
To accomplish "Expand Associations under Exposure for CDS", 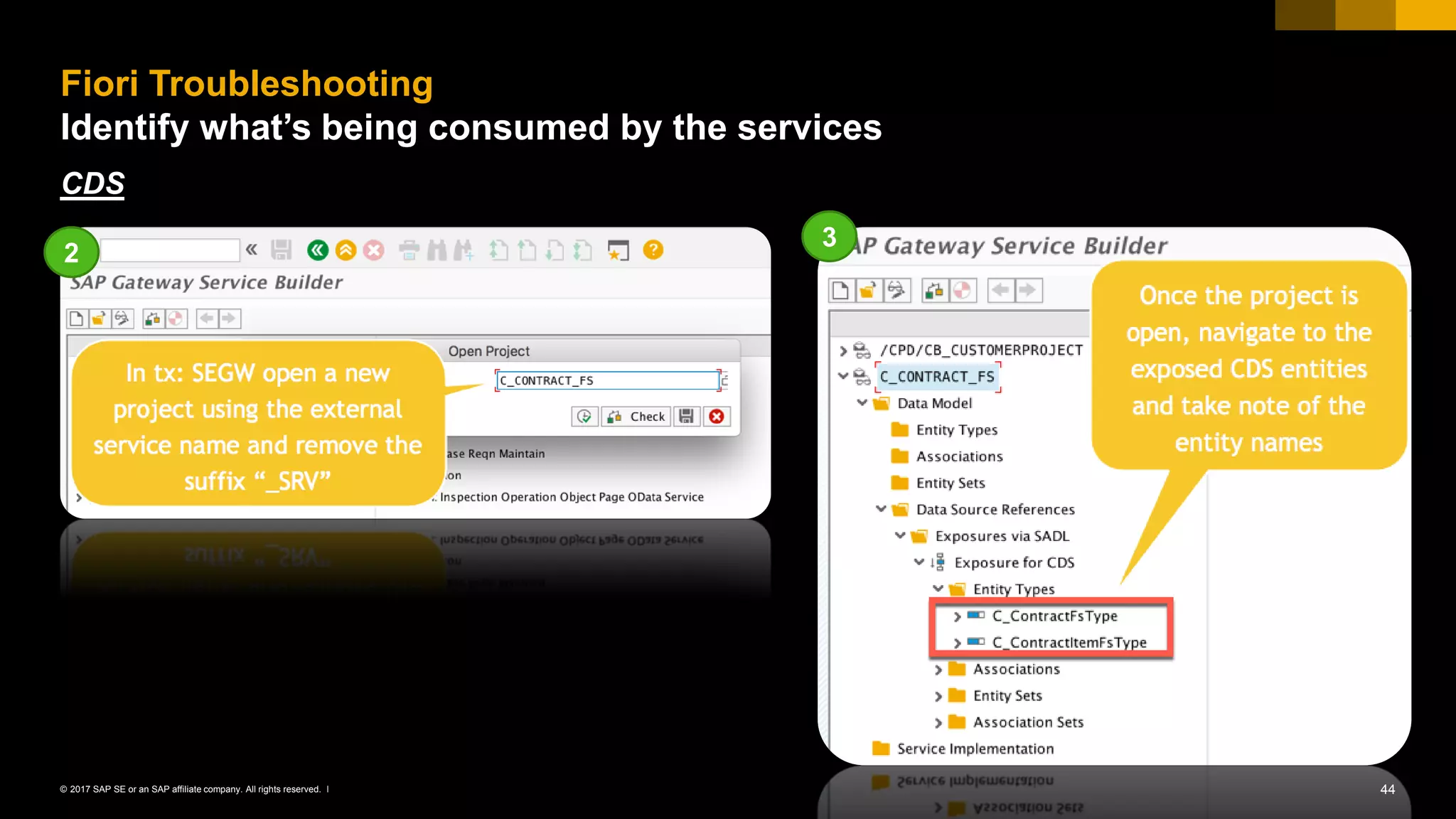I will 938,670.
